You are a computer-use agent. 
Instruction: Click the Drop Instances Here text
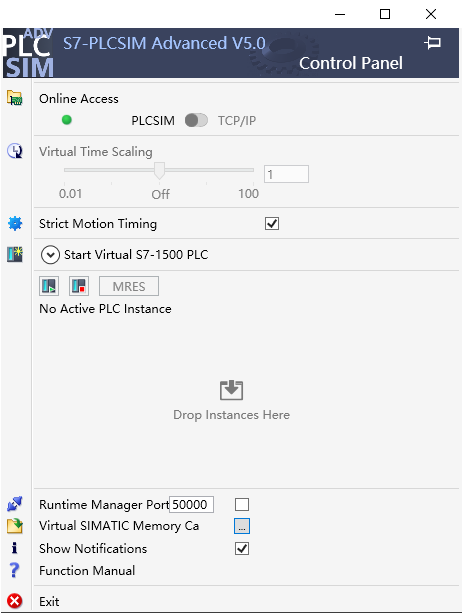[x=231, y=415]
